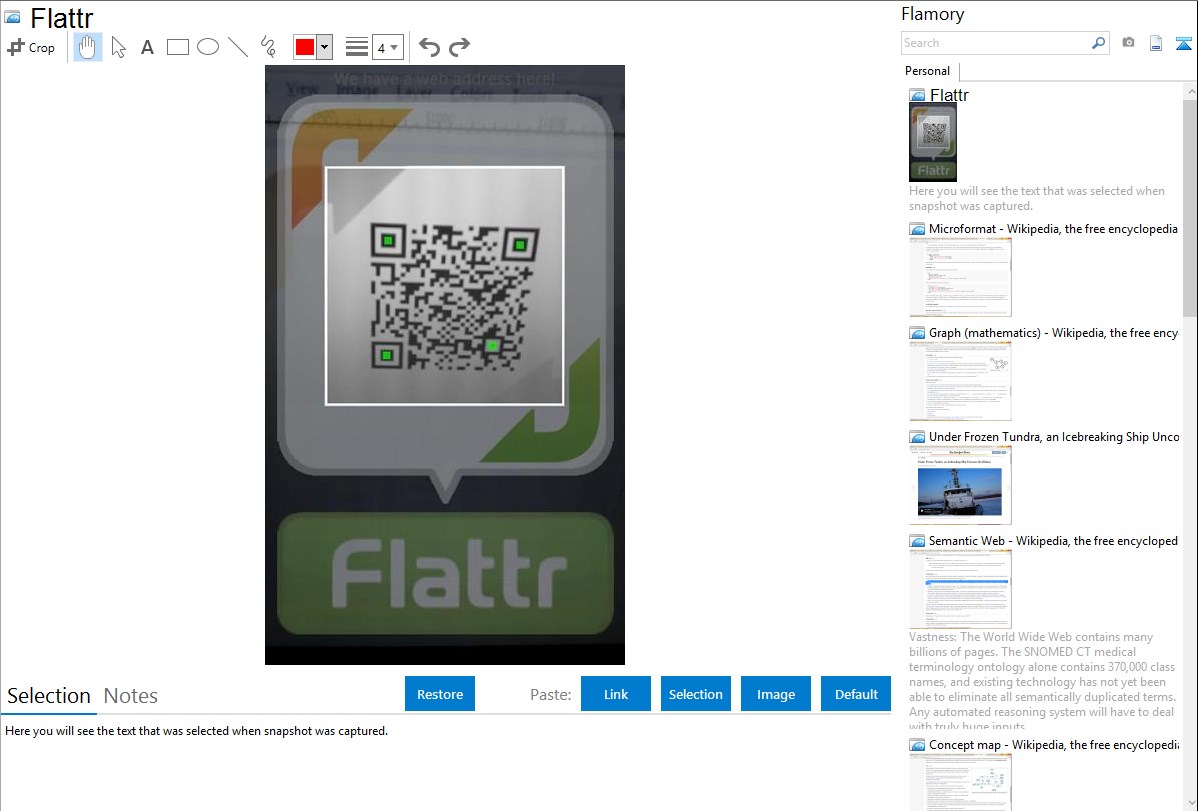The height and width of the screenshot is (811, 1198).
Task: Click the Graph (mathematics) - Wikipedia title
Action: pyautogui.click(x=1053, y=333)
